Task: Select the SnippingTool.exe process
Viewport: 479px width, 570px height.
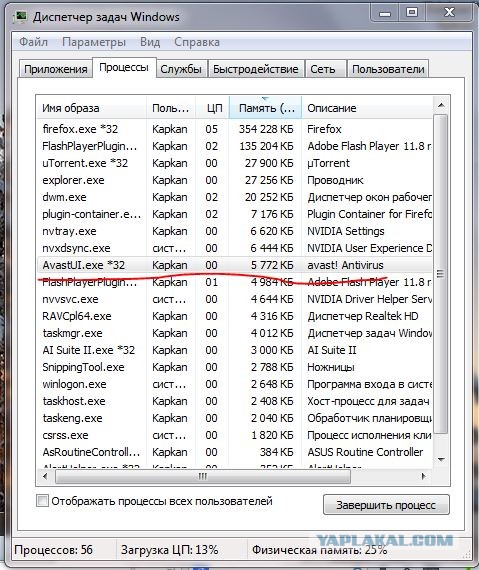Action: coord(234,367)
